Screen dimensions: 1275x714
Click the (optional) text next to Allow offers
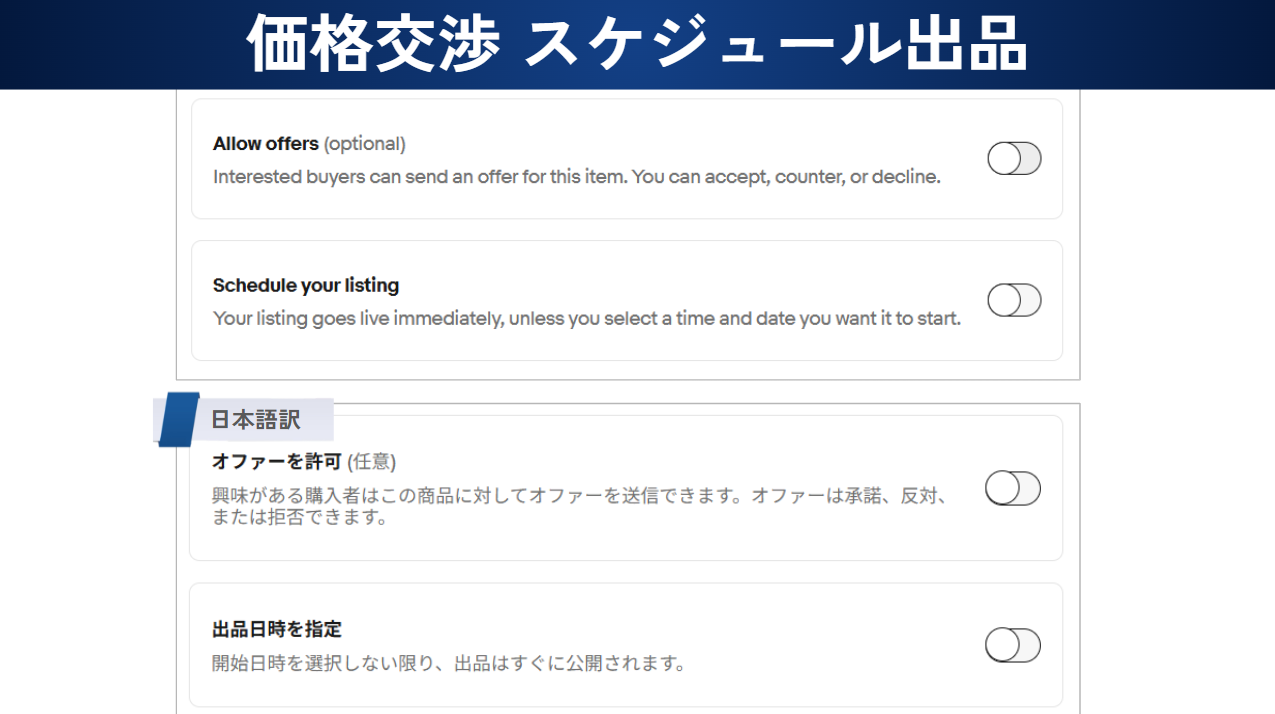coord(364,144)
